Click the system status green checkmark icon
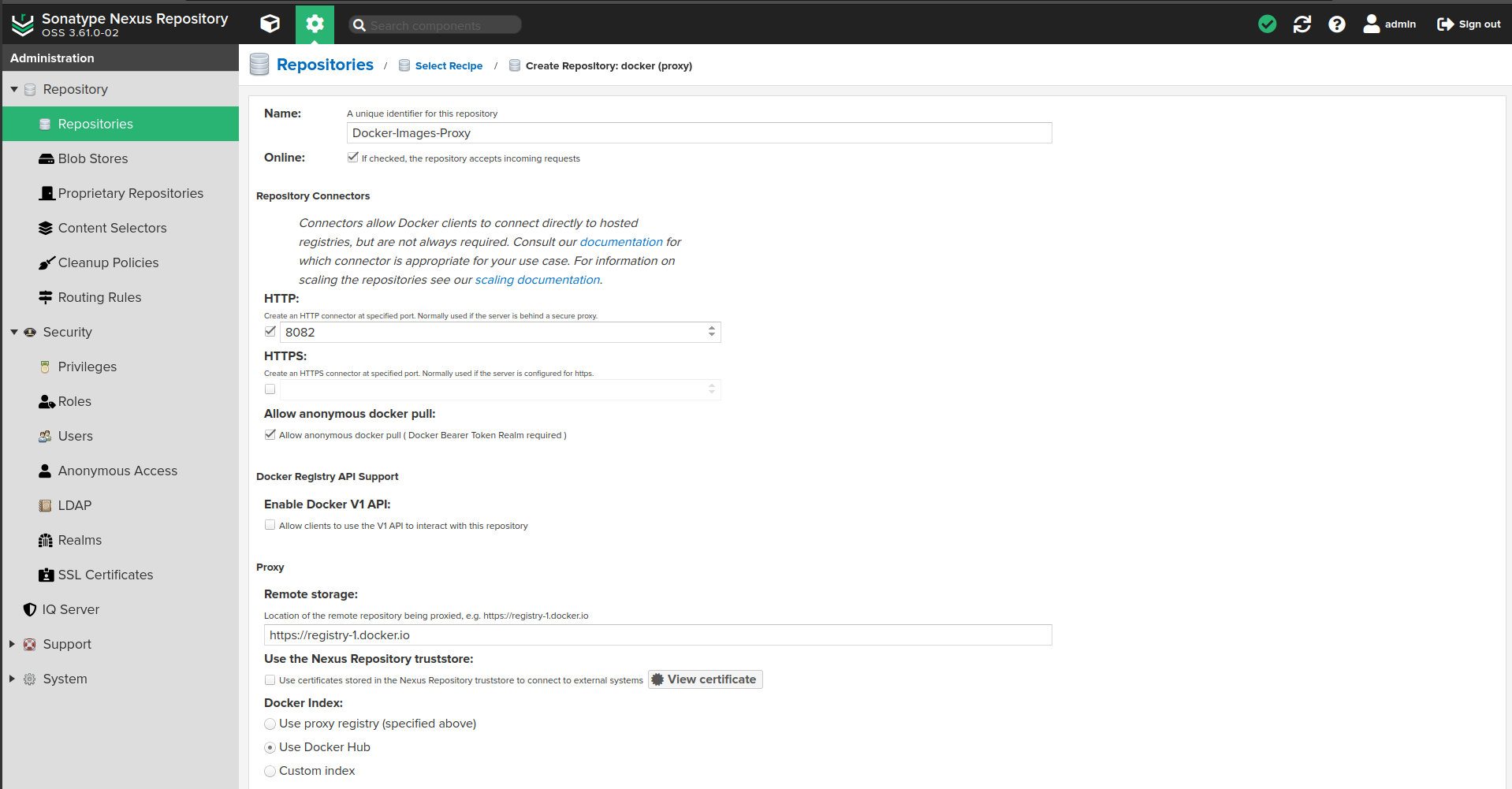This screenshot has height=789, width=1512. pyautogui.click(x=1267, y=24)
